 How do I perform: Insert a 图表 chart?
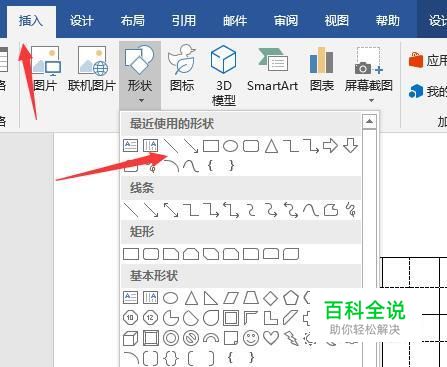pos(322,69)
